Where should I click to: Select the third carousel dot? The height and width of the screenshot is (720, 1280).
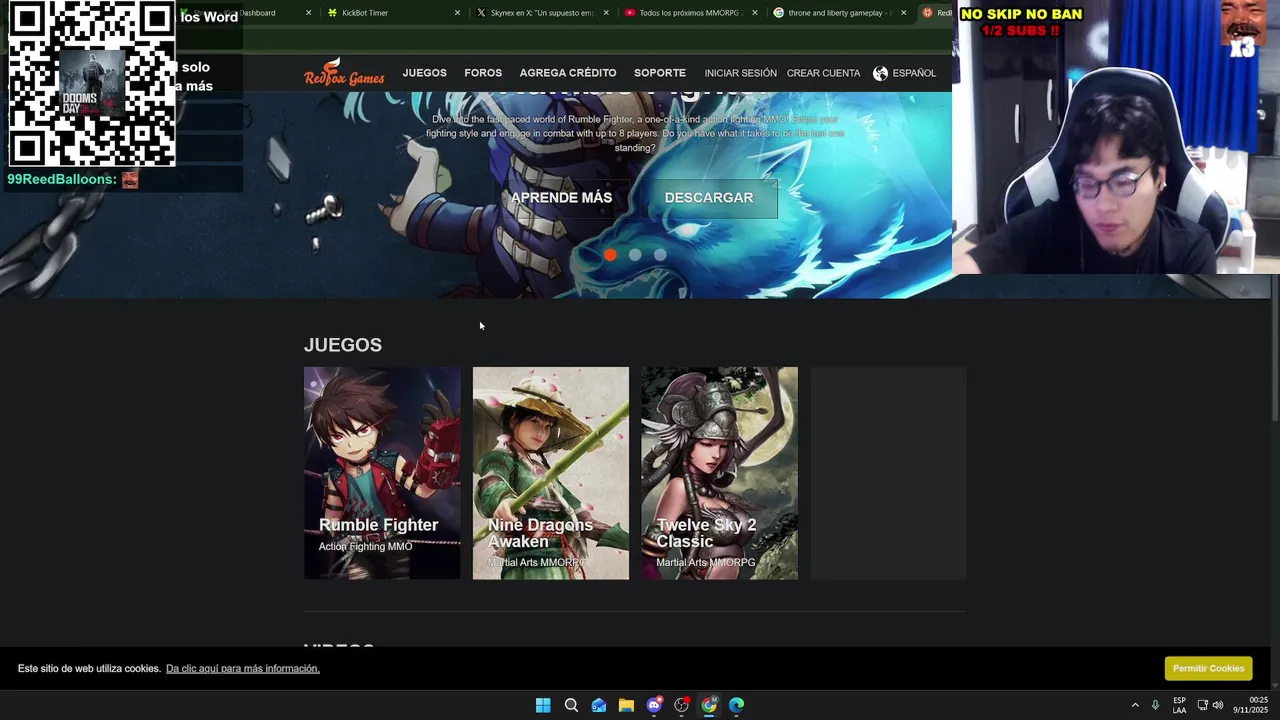tap(660, 255)
